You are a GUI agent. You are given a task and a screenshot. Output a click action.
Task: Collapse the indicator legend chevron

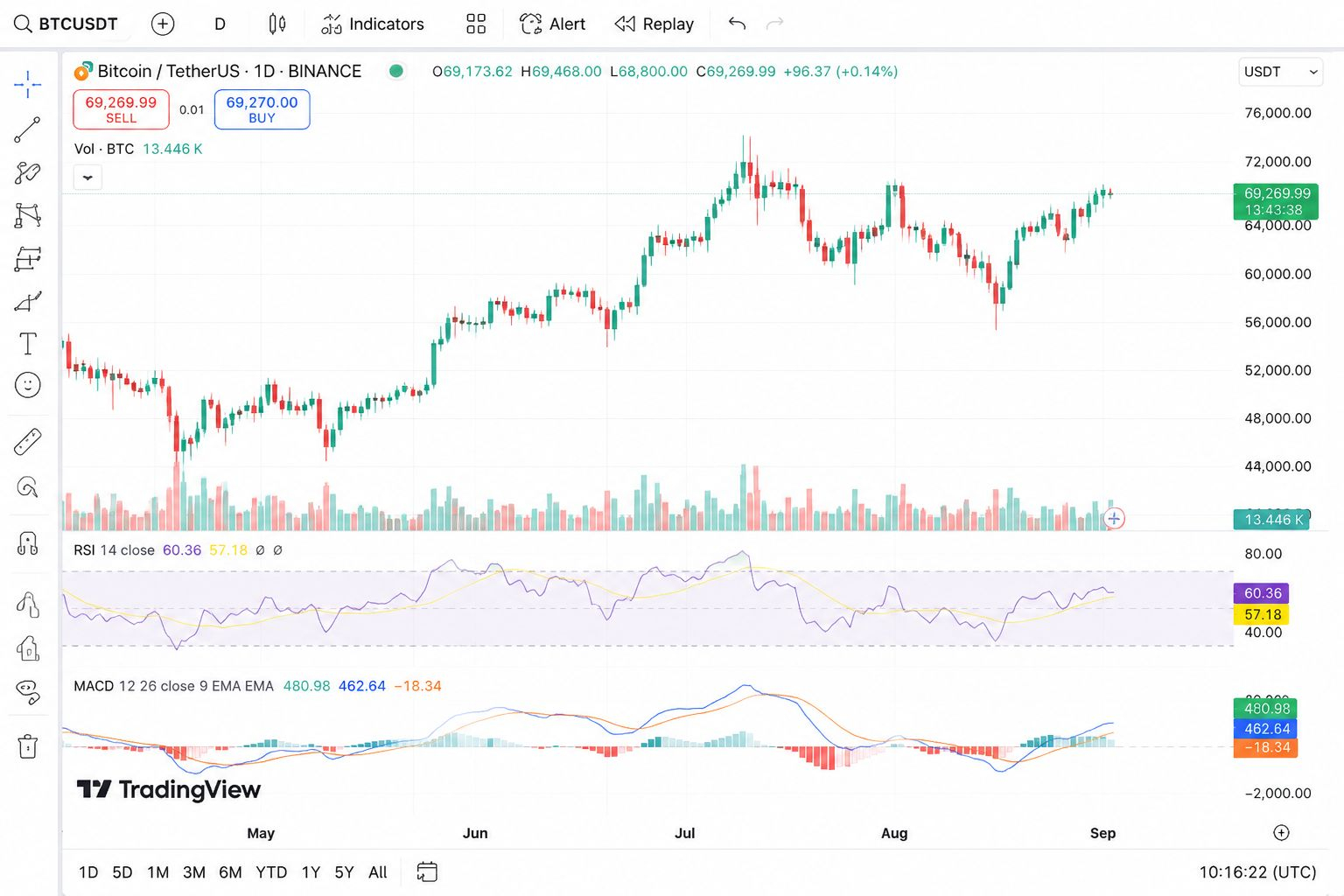coord(87,178)
